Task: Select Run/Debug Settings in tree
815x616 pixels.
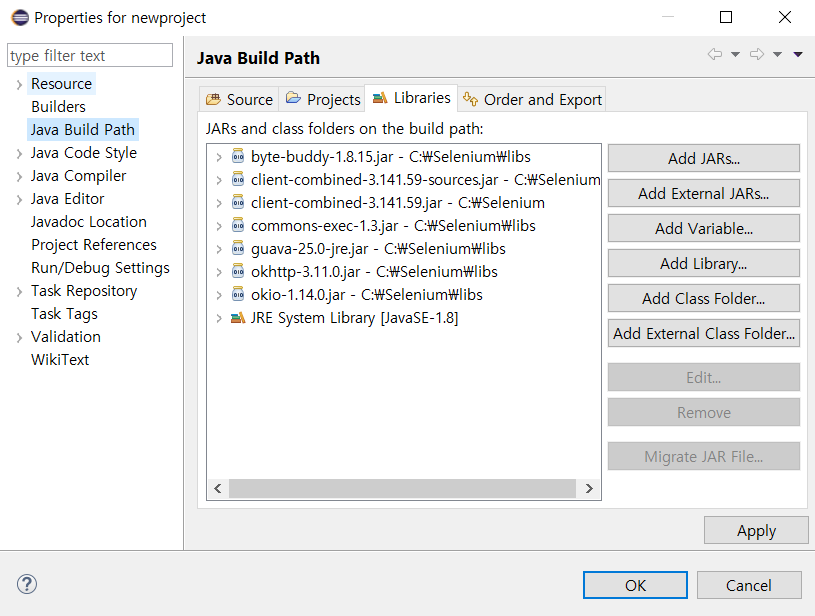Action: pyautogui.click(x=100, y=268)
